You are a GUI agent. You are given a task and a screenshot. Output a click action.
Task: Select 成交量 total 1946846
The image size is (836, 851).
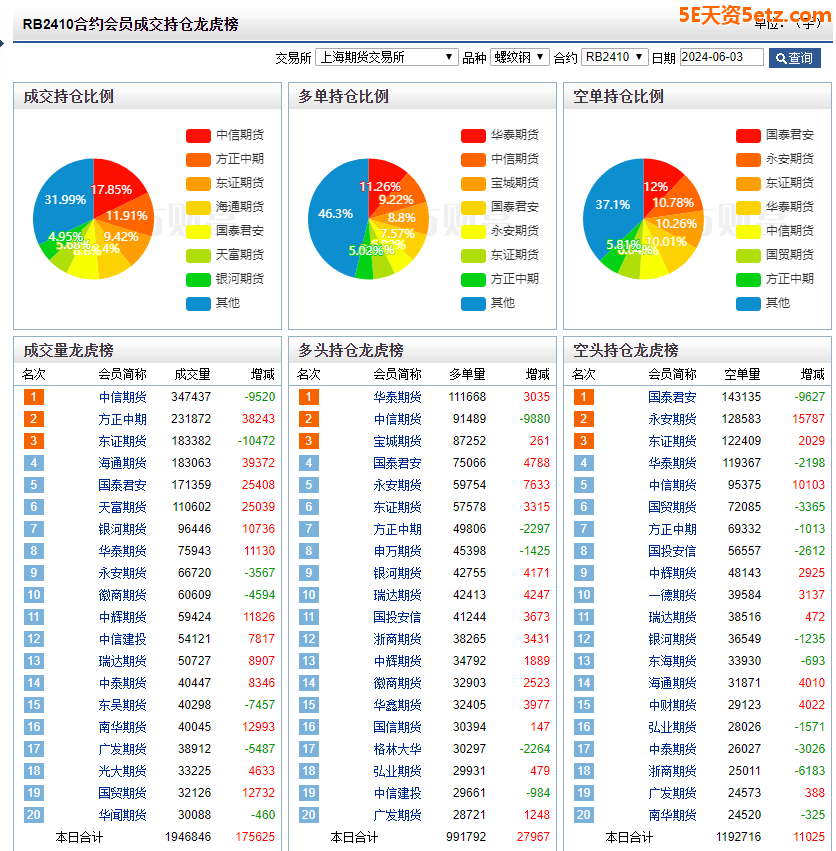tap(188, 837)
